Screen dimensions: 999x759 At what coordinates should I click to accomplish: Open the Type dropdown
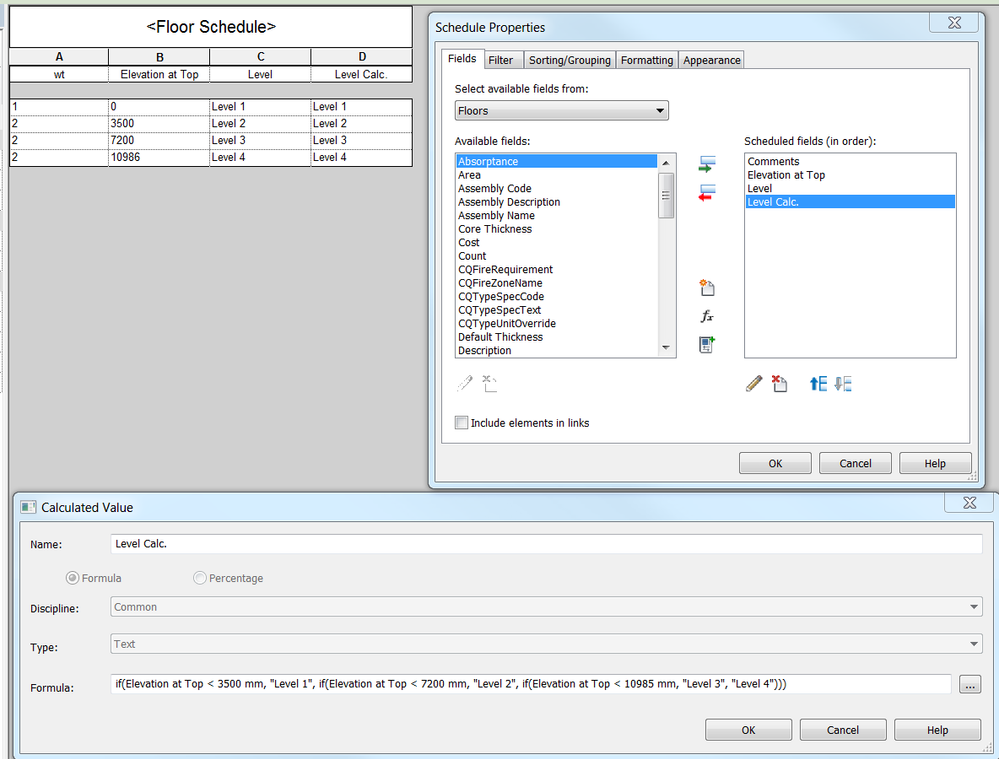(546, 644)
